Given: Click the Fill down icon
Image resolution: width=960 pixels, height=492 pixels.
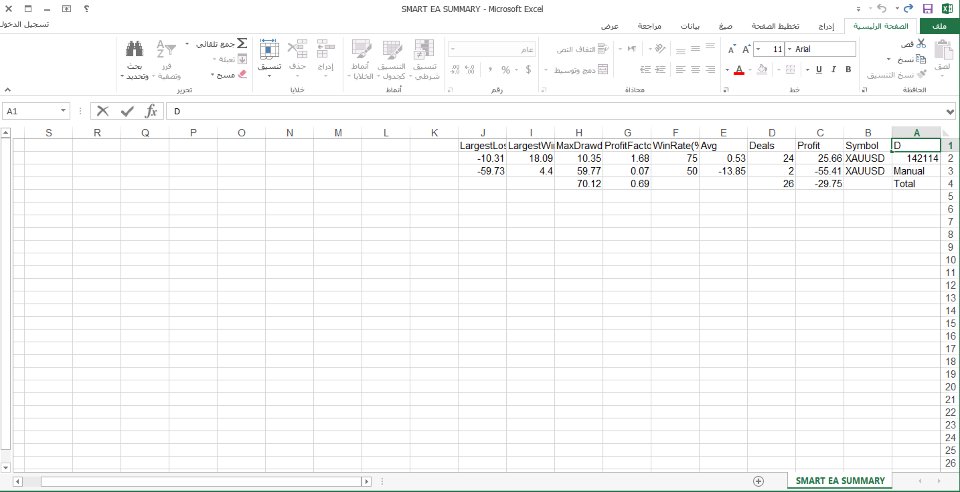Looking at the screenshot, I should point(242,59).
